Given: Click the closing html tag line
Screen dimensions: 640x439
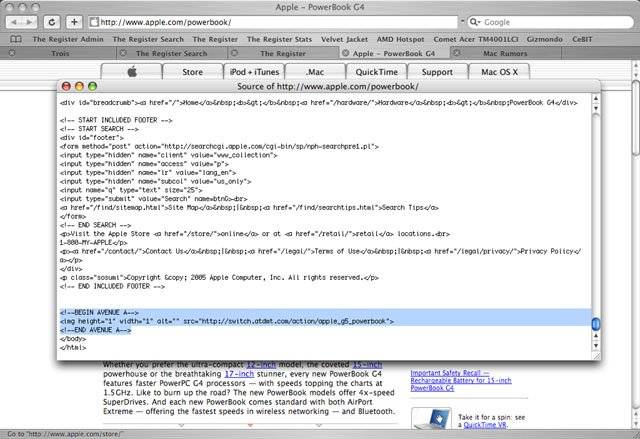Looking at the screenshot, I should 73,348.
